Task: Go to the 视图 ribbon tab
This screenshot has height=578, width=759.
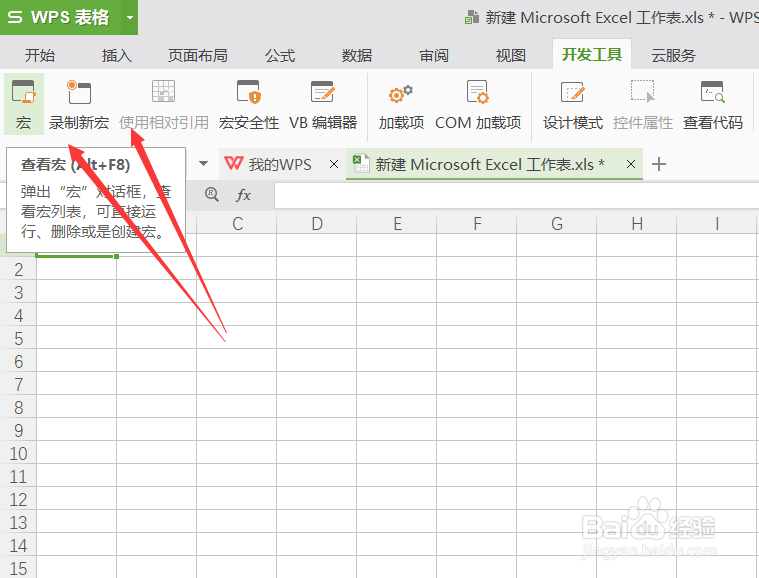Action: click(x=511, y=55)
